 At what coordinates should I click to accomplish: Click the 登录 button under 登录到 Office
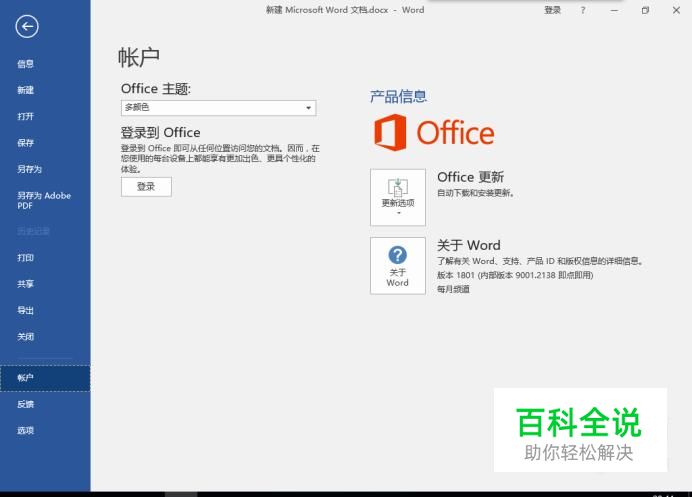pyautogui.click(x=146, y=187)
